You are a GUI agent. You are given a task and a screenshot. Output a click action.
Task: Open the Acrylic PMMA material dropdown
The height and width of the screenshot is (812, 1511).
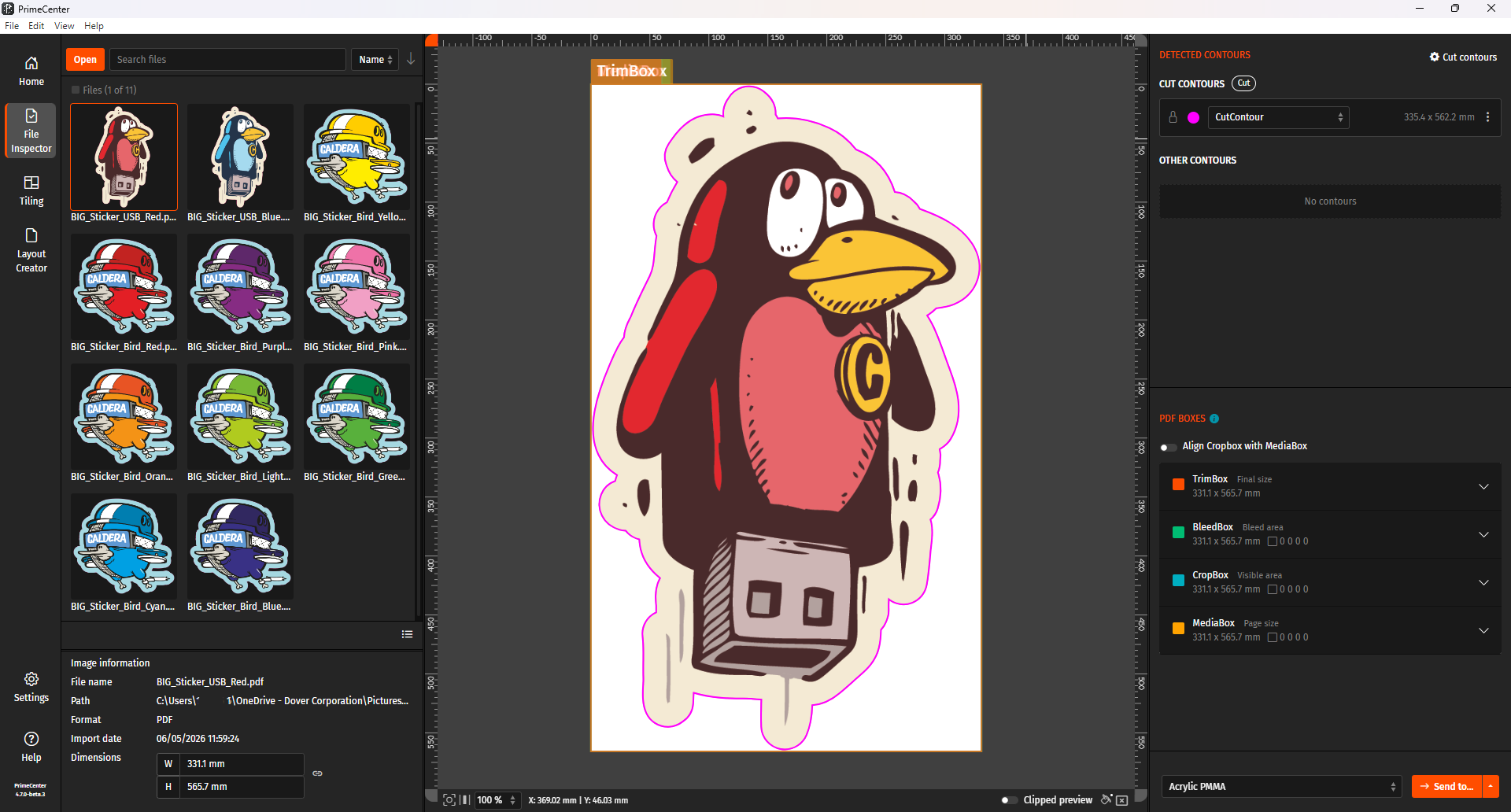click(1281, 786)
